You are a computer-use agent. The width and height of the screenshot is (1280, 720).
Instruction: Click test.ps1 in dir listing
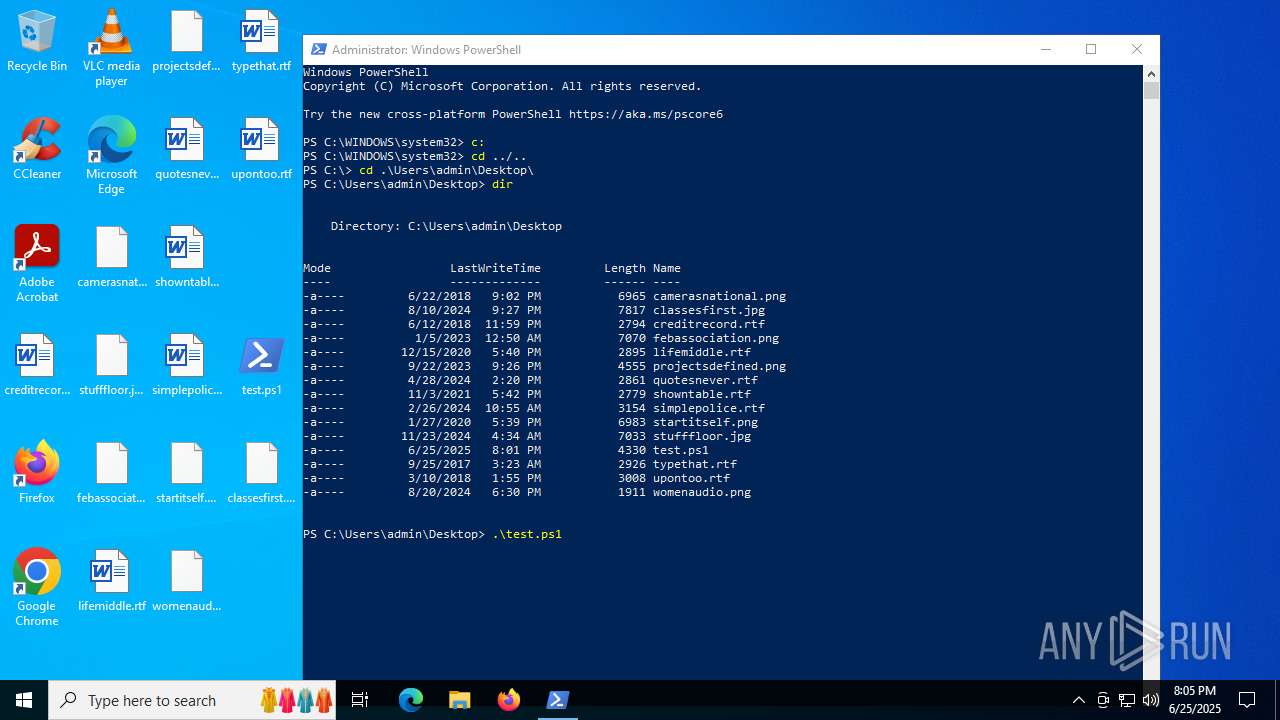click(x=681, y=450)
